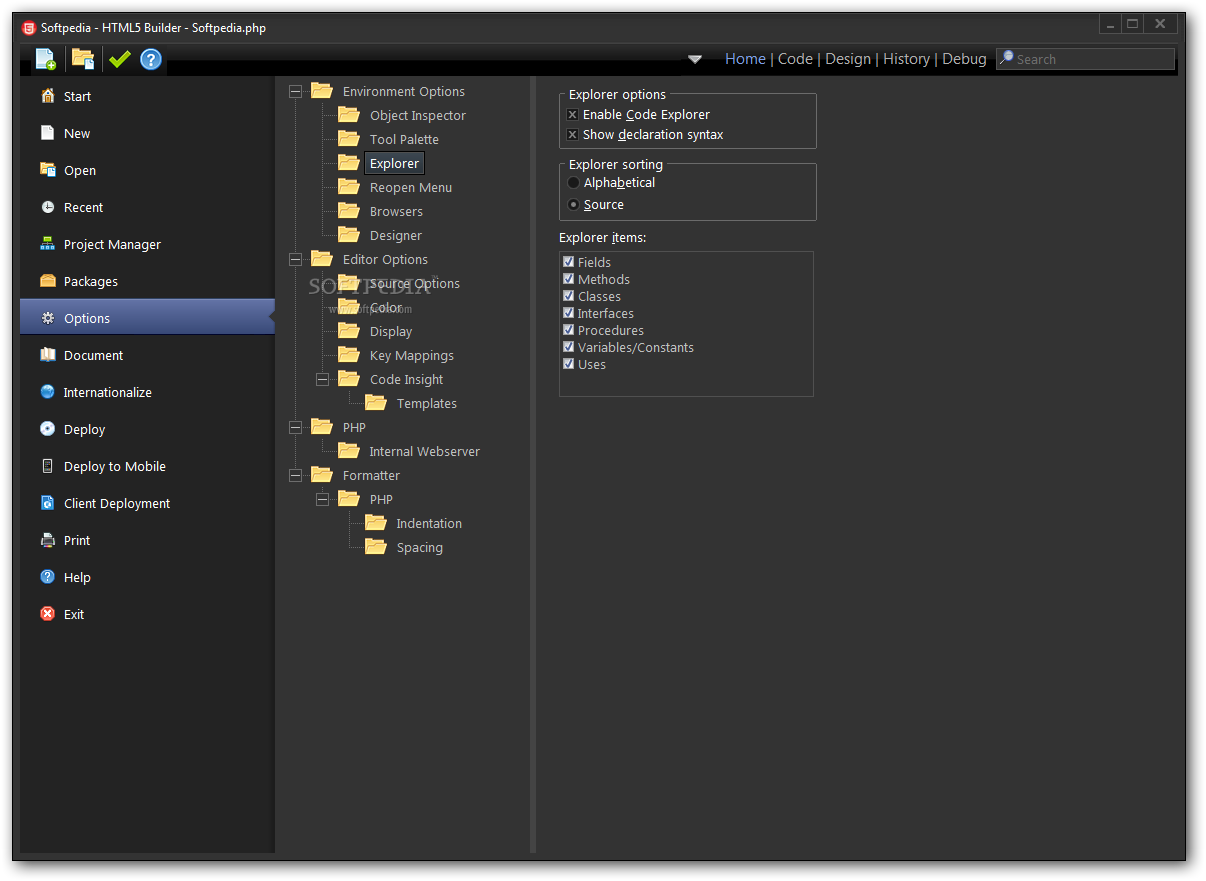
Task: Uncheck the Fields explorer item
Action: 569,262
